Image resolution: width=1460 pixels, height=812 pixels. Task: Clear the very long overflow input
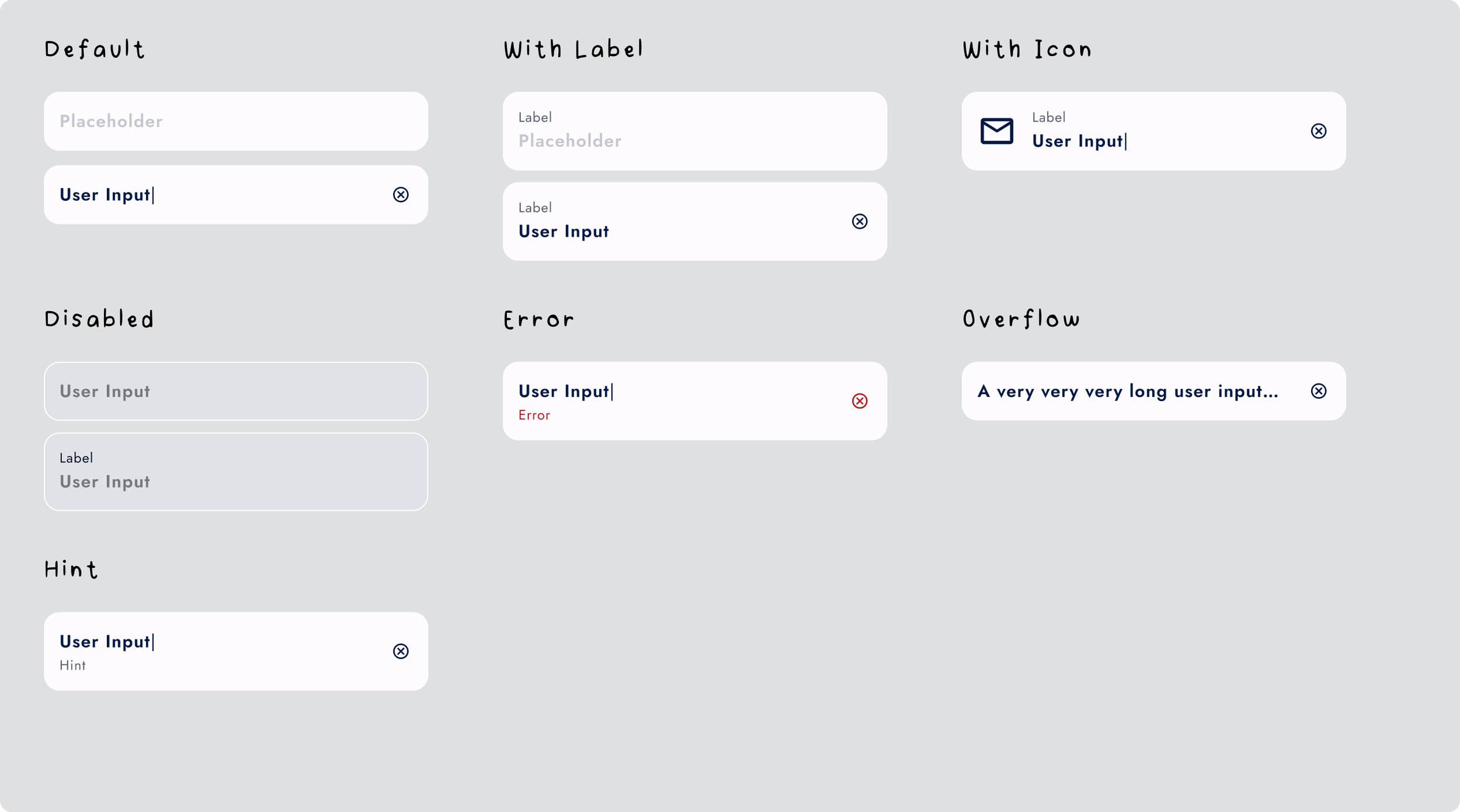coord(1319,391)
